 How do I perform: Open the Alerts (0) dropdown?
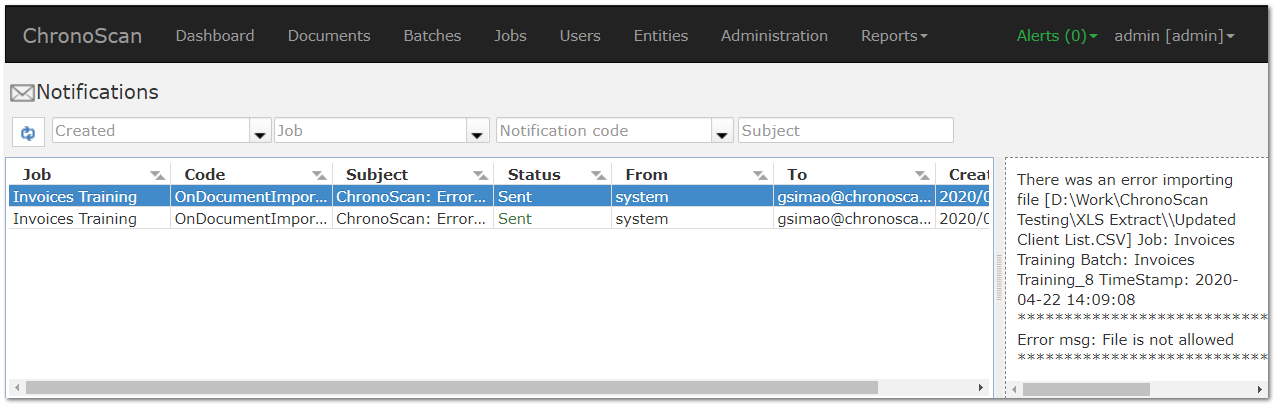[1057, 35]
